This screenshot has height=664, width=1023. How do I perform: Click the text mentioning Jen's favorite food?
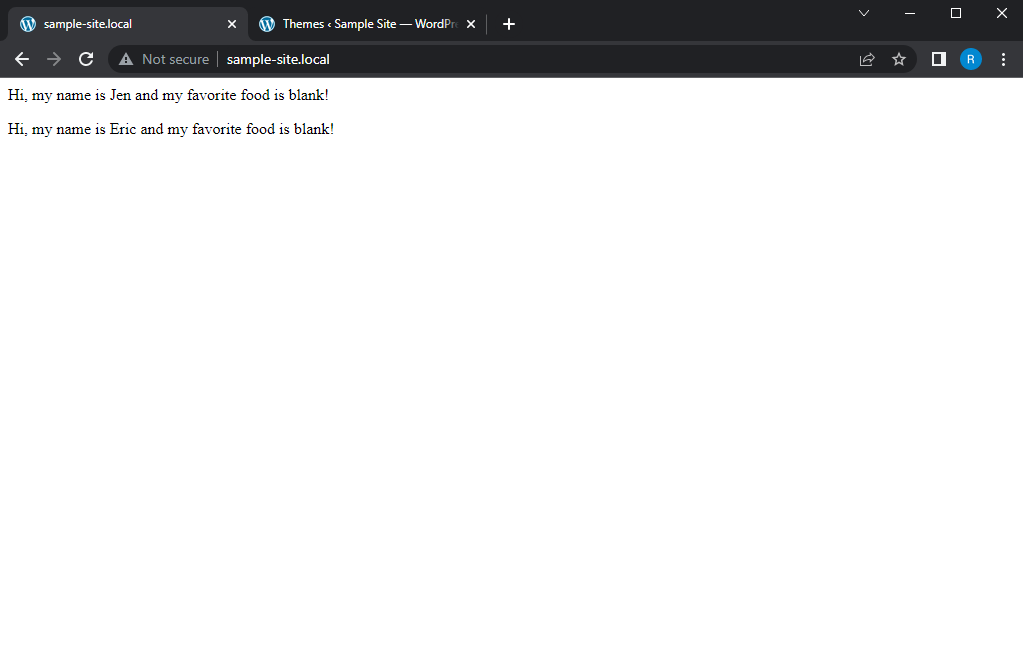pyautogui.click(x=168, y=95)
